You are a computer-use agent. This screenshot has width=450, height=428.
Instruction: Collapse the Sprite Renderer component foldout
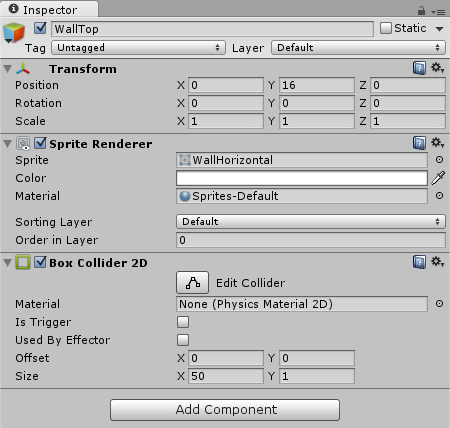(x=7, y=144)
